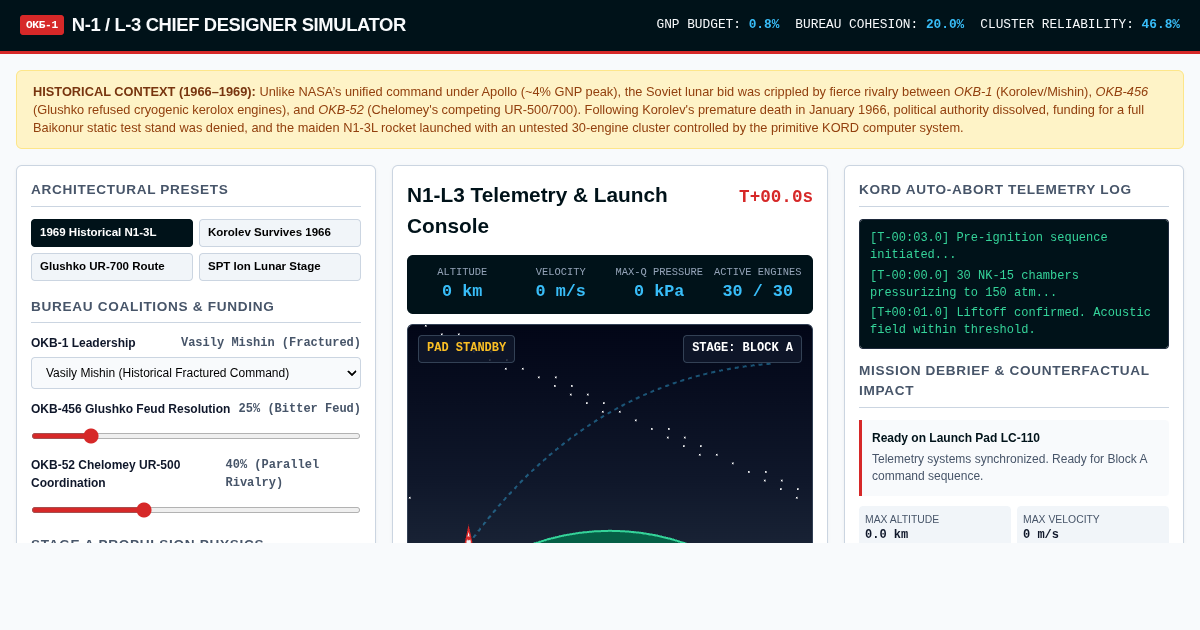
Task: Click the 40% (Parallel Rivalry) value
Action: (293, 473)
